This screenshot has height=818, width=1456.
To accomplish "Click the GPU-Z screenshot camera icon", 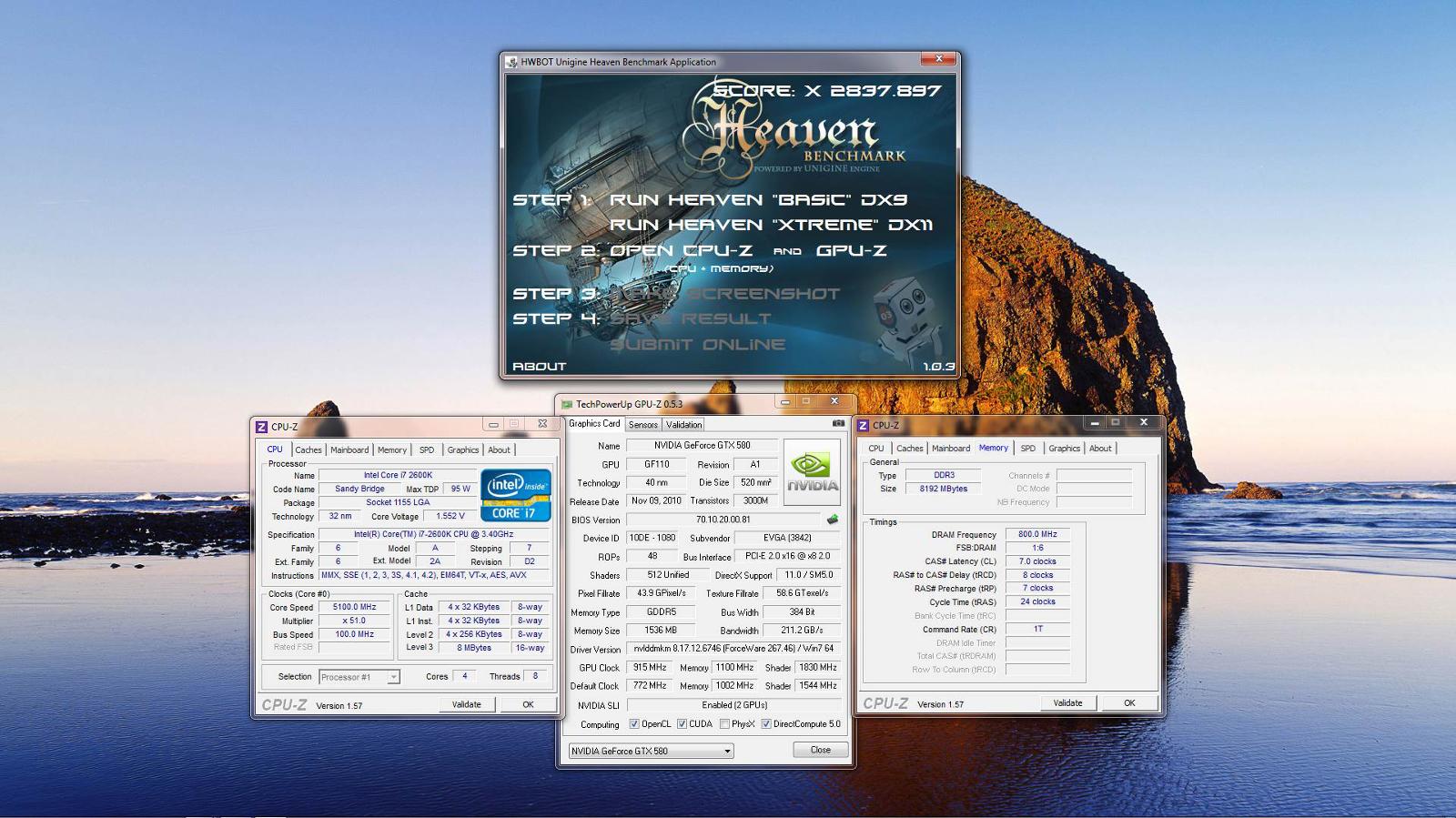I will (x=837, y=423).
